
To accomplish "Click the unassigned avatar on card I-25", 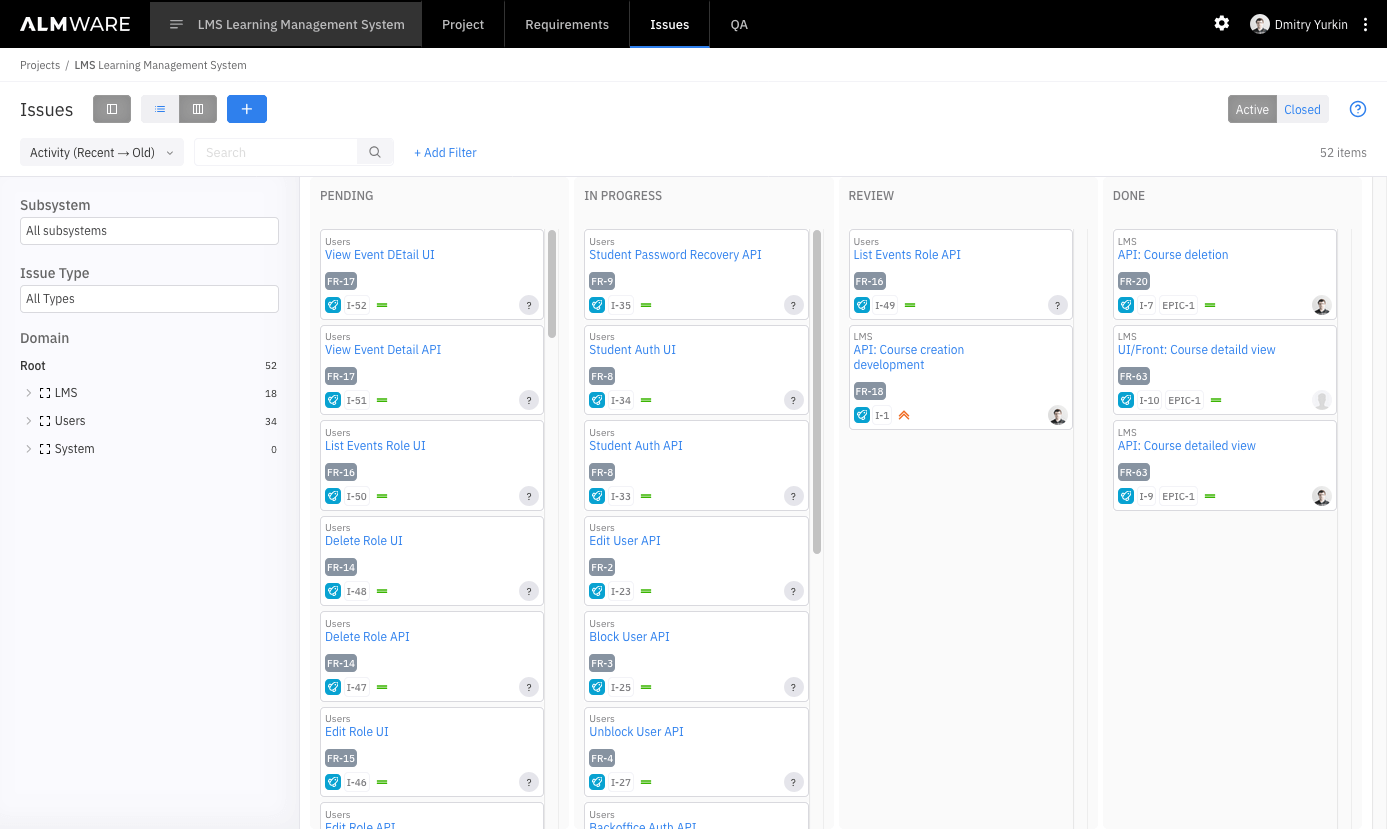I will pyautogui.click(x=793, y=687).
